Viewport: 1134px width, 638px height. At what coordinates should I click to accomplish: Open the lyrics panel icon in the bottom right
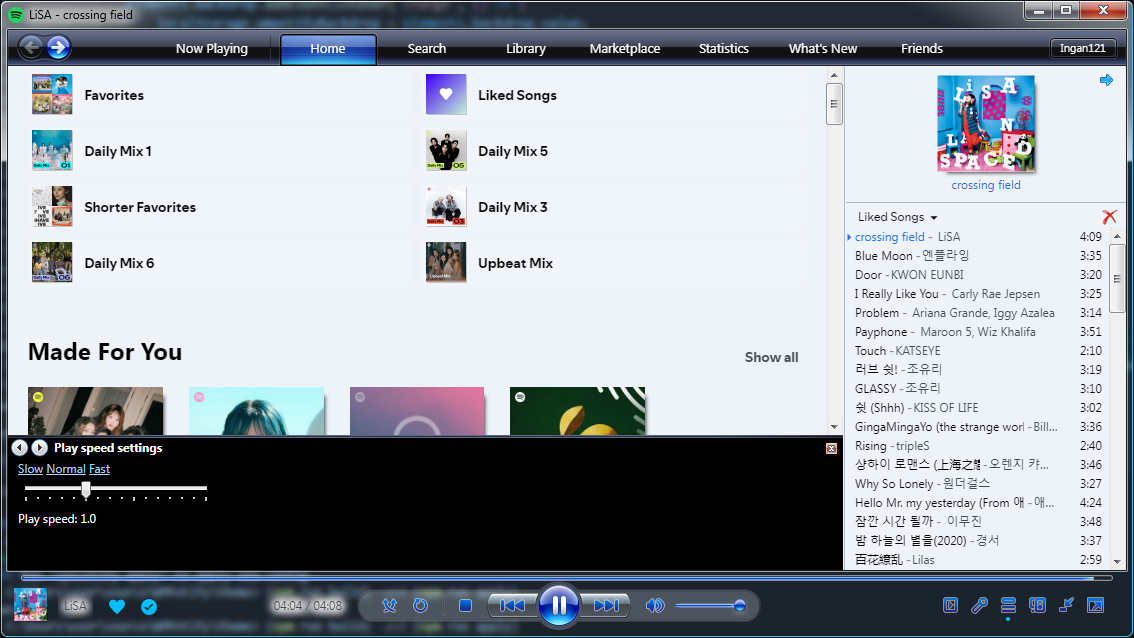click(950, 605)
